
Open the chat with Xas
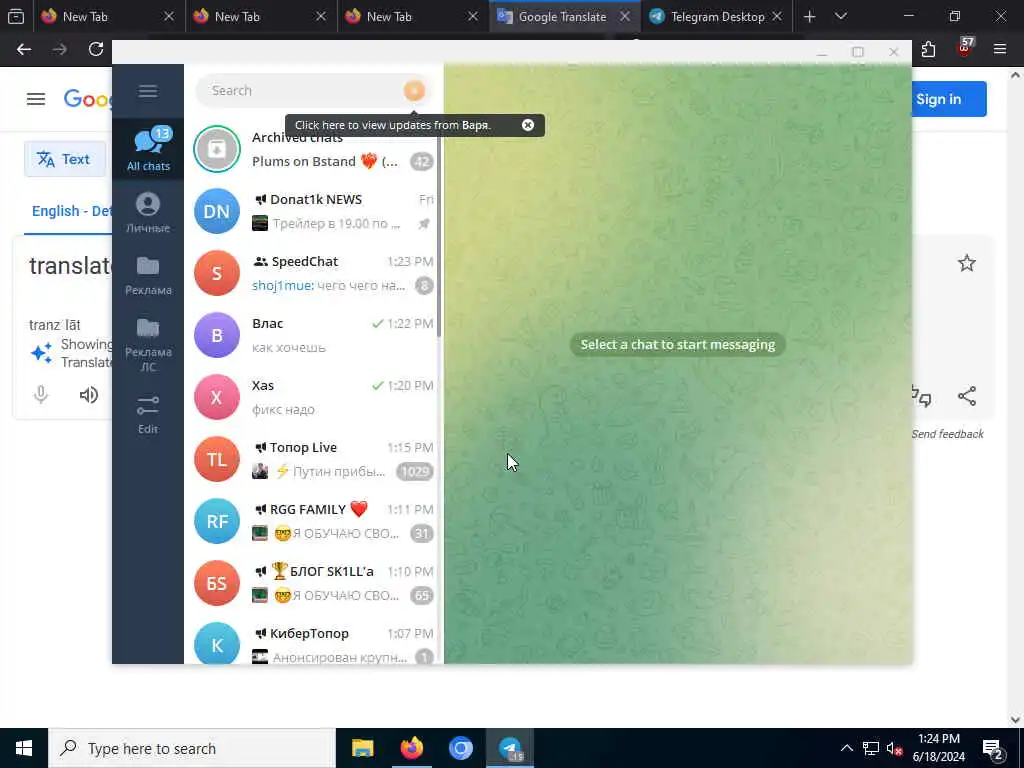[313, 397]
